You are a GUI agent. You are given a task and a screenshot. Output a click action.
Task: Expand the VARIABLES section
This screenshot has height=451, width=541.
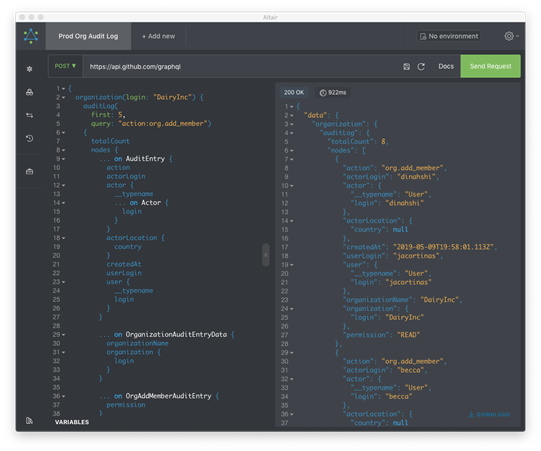(x=72, y=422)
